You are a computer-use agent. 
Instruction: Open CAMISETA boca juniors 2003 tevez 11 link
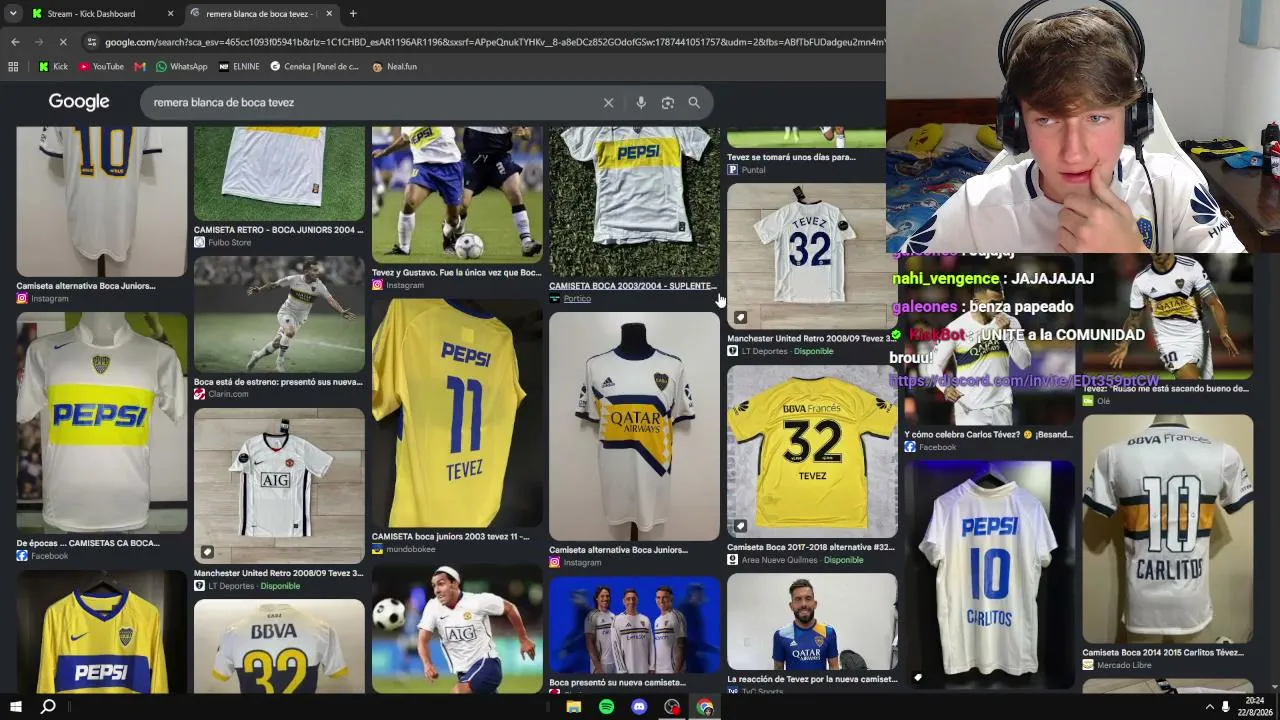tap(451, 537)
